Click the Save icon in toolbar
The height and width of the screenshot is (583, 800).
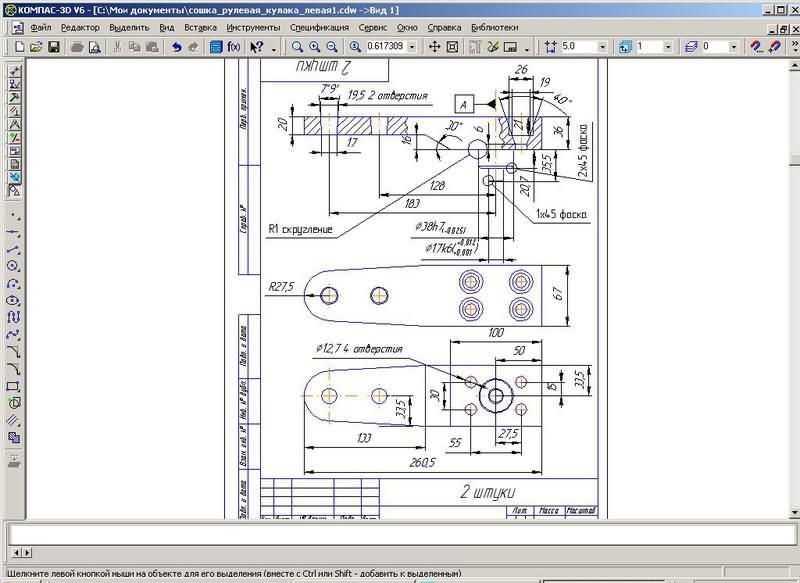(x=54, y=47)
